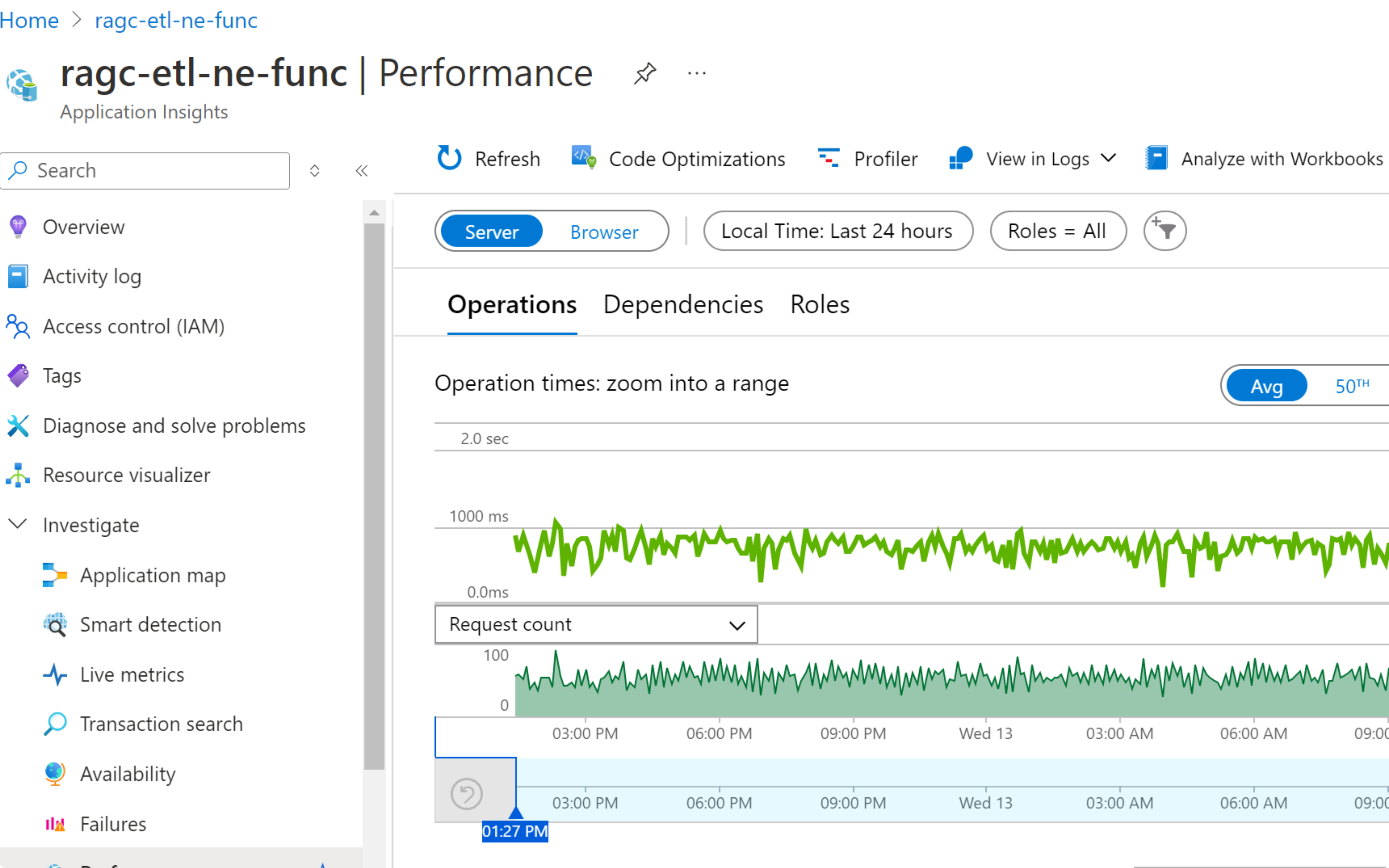Pin the Performance blade
The image size is (1389, 868).
click(644, 73)
